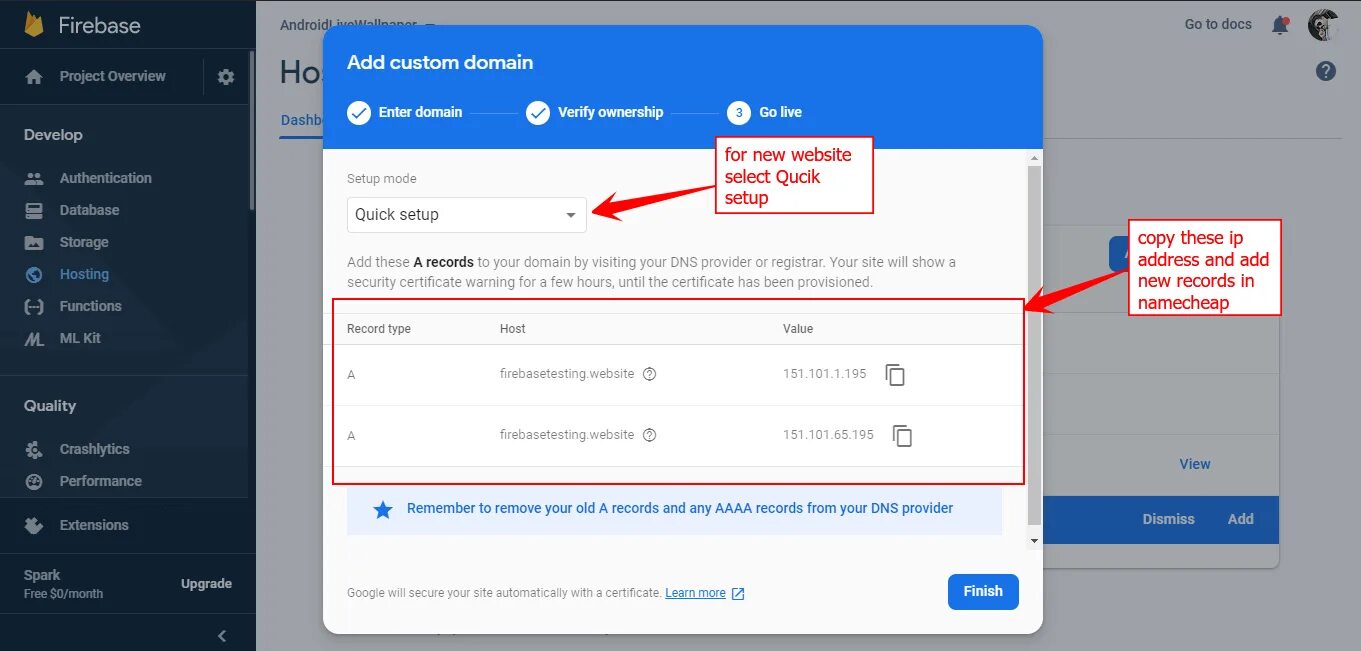Click the Extensions puzzle icon
This screenshot has width=1361, height=651.
(x=34, y=526)
